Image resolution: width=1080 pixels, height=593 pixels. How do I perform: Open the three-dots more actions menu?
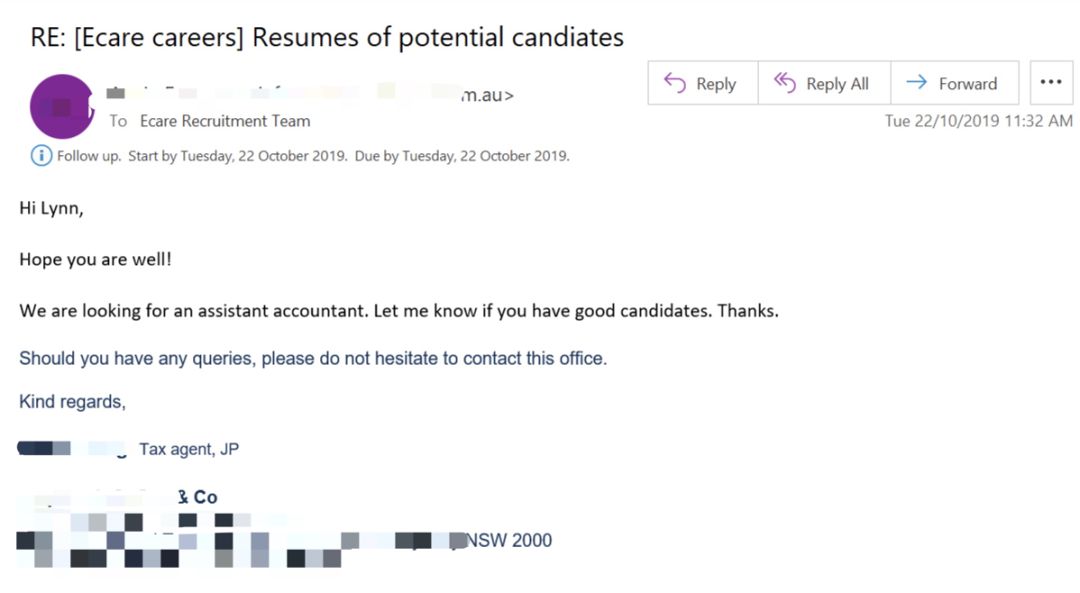1051,83
